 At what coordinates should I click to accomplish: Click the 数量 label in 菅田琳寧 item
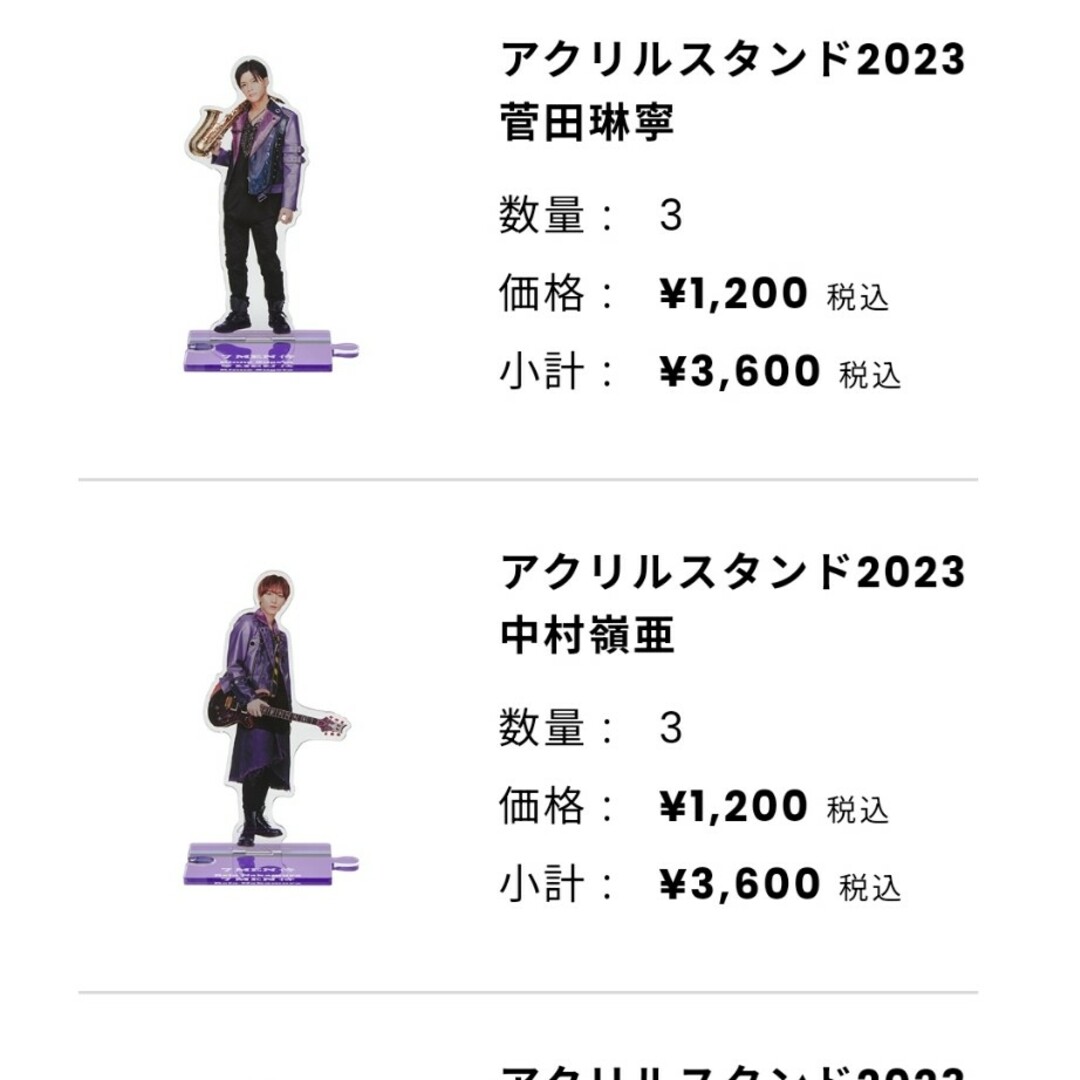[x=542, y=216]
